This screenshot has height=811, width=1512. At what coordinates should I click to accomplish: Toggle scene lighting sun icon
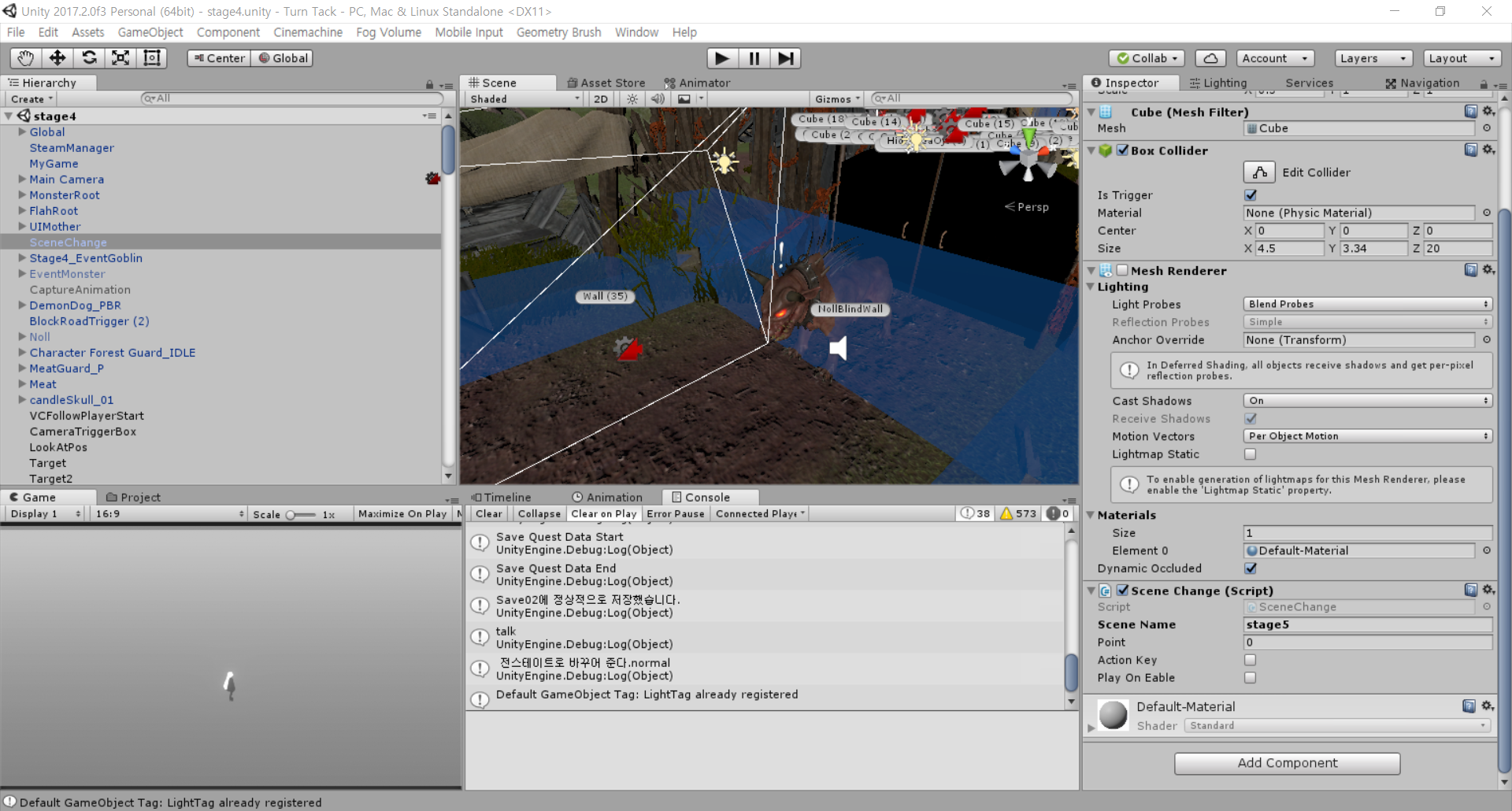tap(632, 99)
